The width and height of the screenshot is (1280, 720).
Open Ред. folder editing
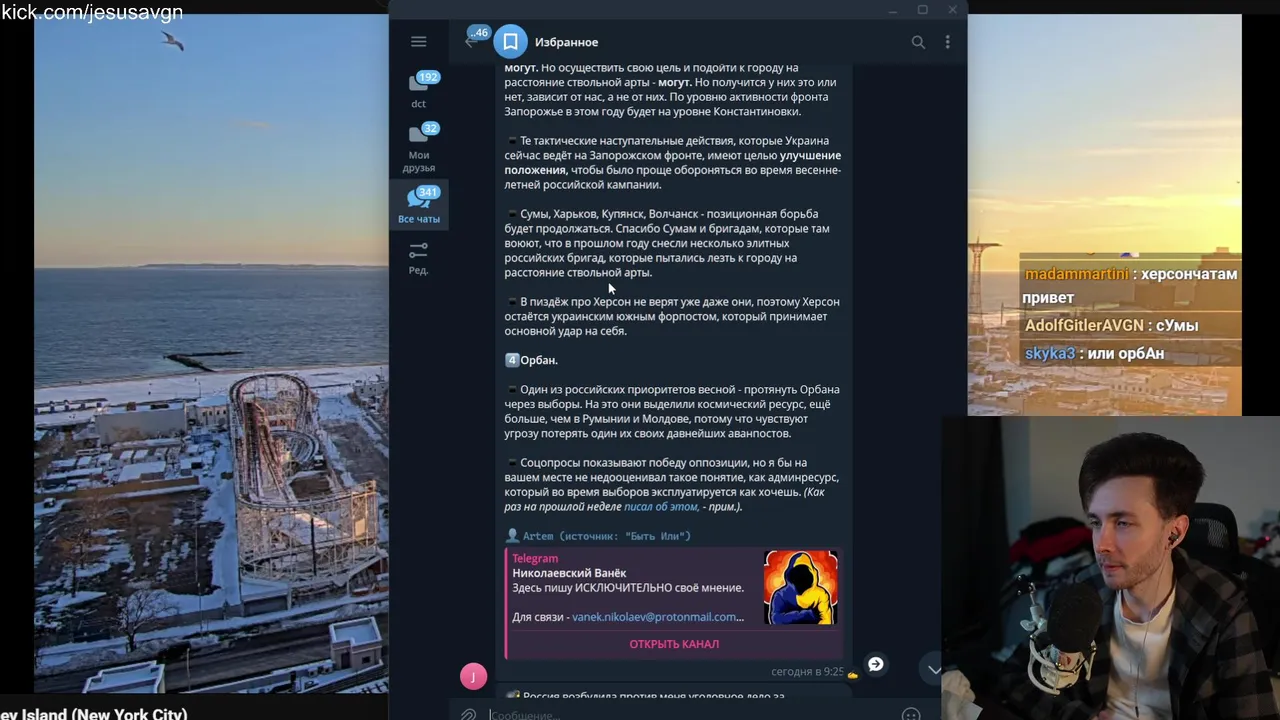tap(419, 257)
